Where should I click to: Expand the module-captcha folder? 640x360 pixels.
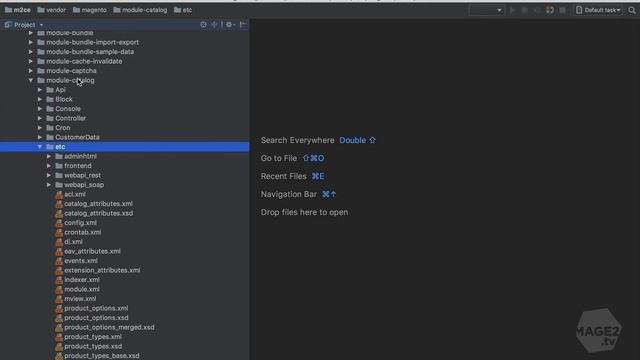click(x=31, y=71)
